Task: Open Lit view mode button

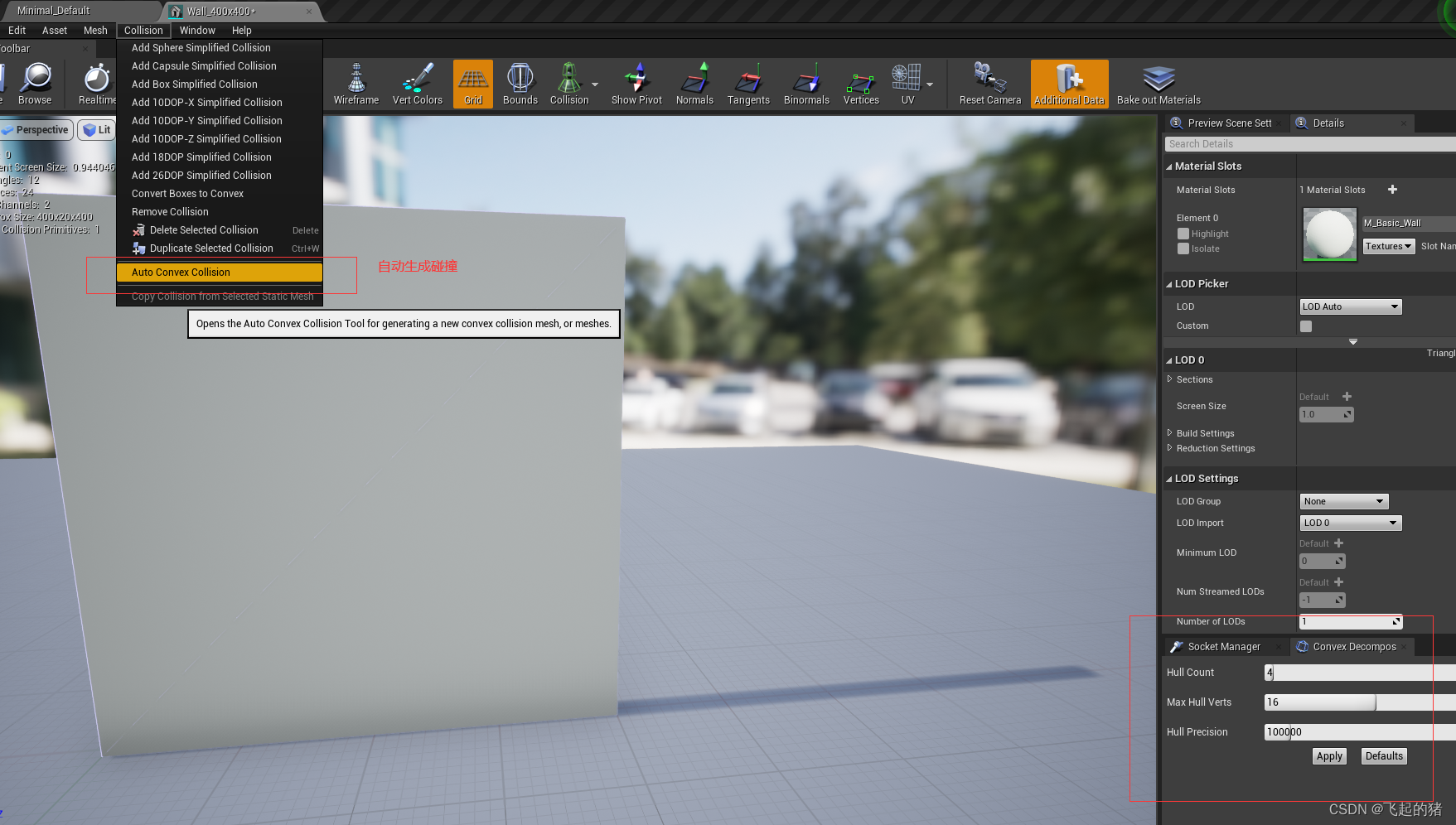Action: point(97,130)
